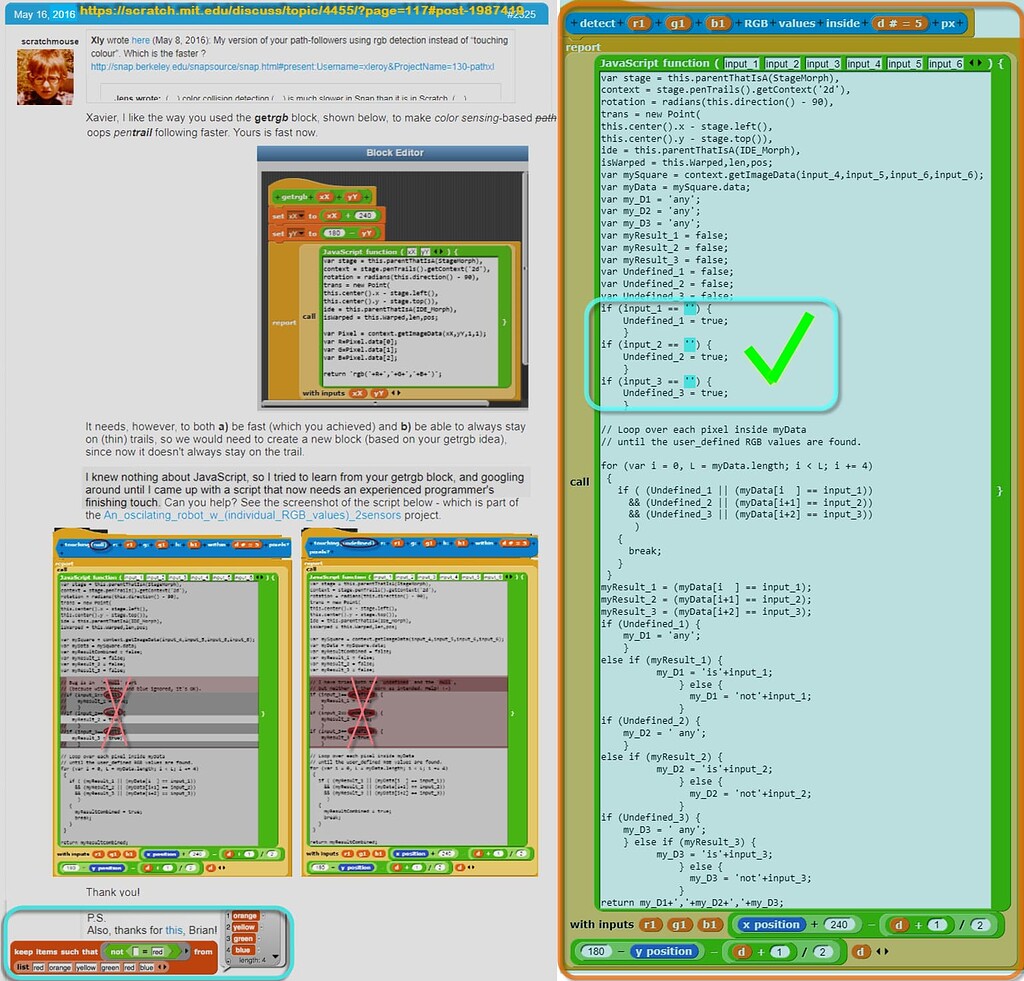Open the 'this' hyperlink in the P.S. note
Viewport: 1024px width, 981px height.
172,930
